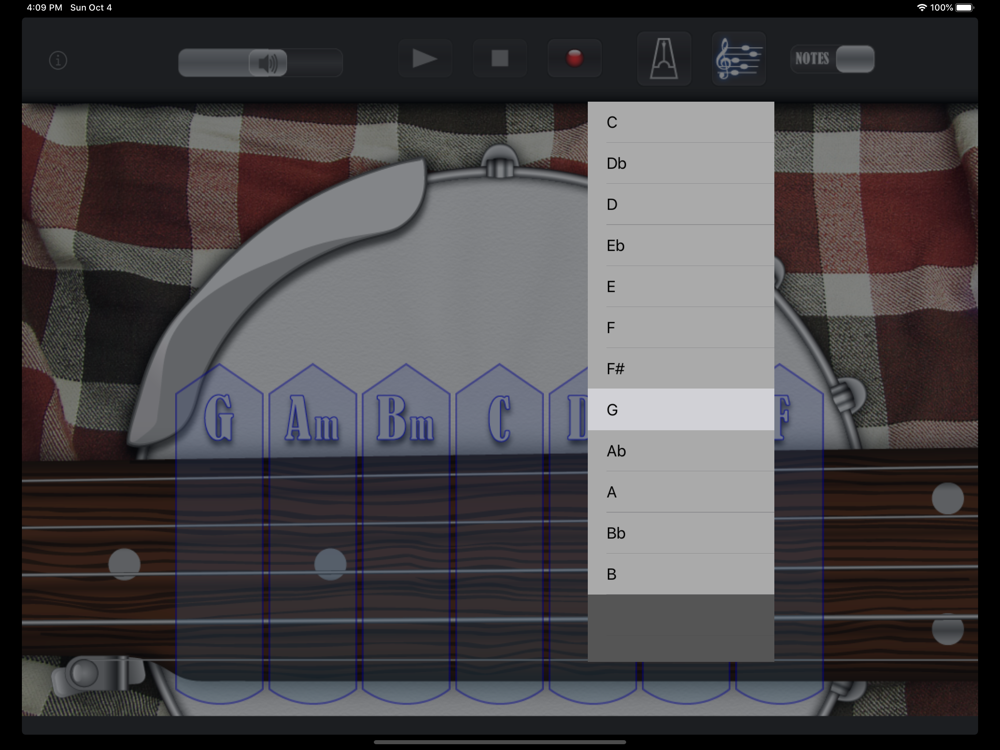Tap the info icon
Screen dimensions: 1000x750
(58, 61)
